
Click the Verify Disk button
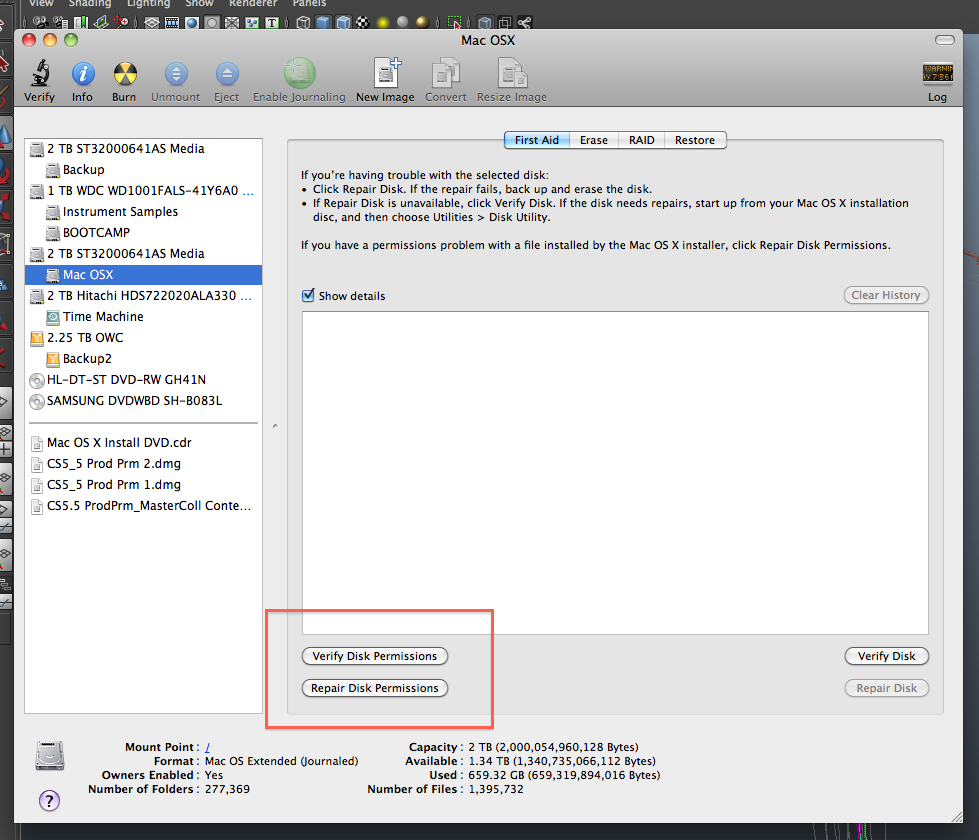[x=887, y=656]
